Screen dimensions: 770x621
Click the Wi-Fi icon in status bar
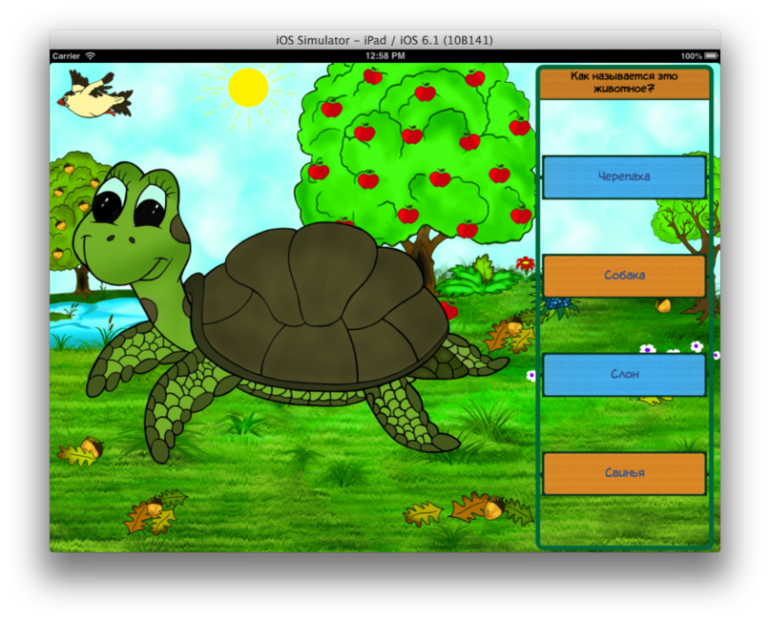point(90,56)
